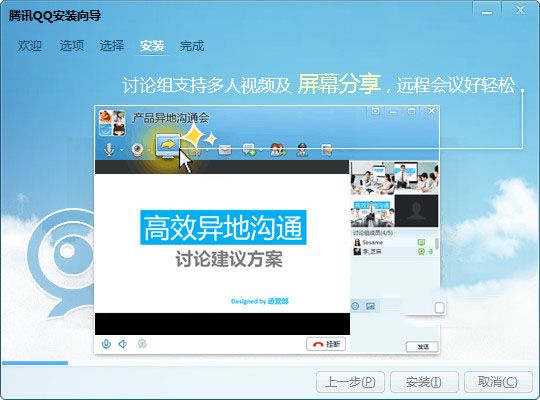The image size is (540, 400).
Task: Click the highlighted screen share monitor icon
Action: pyautogui.click(x=168, y=146)
